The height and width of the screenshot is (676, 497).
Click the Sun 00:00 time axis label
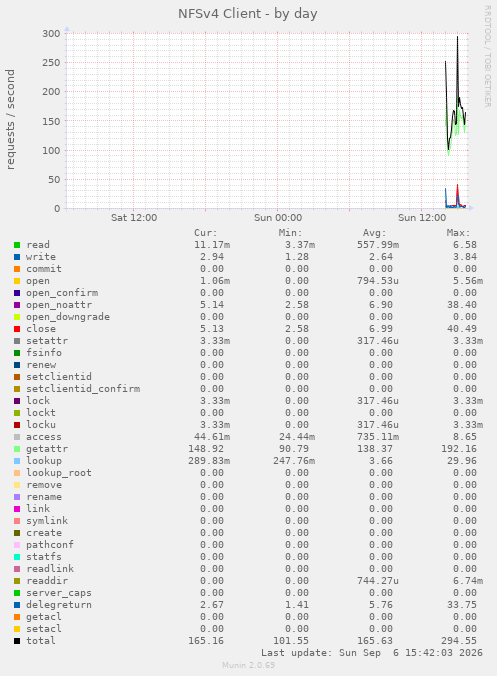(278, 218)
